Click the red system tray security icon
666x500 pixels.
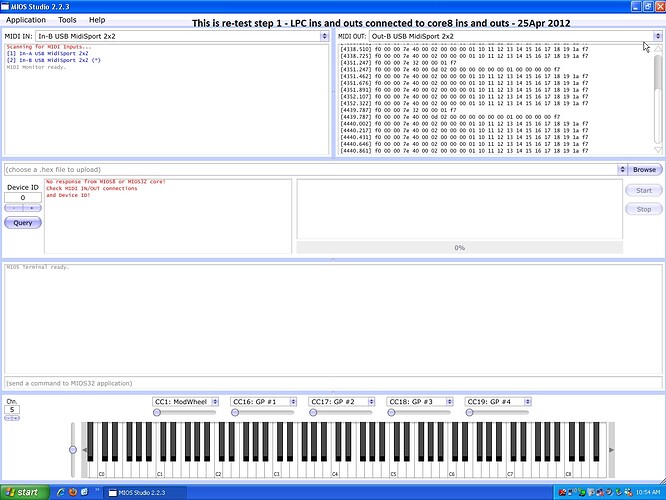click(562, 492)
